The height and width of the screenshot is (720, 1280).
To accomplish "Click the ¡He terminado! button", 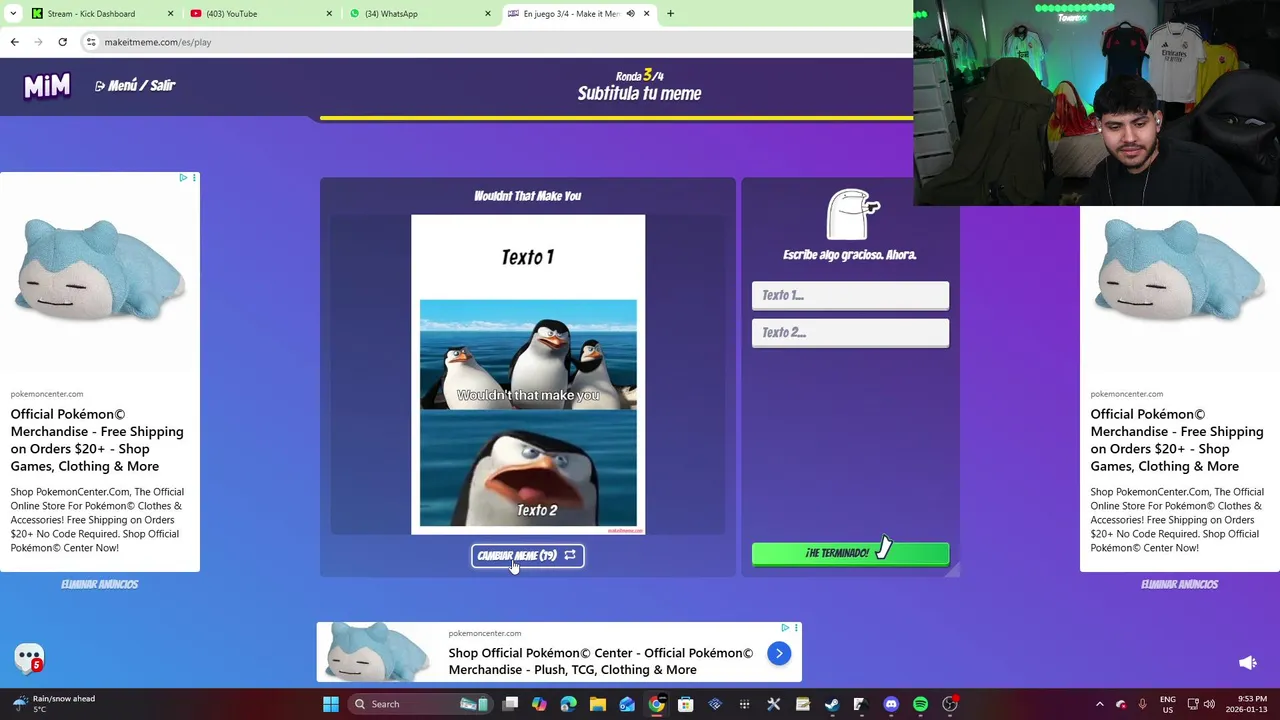I will point(850,553).
